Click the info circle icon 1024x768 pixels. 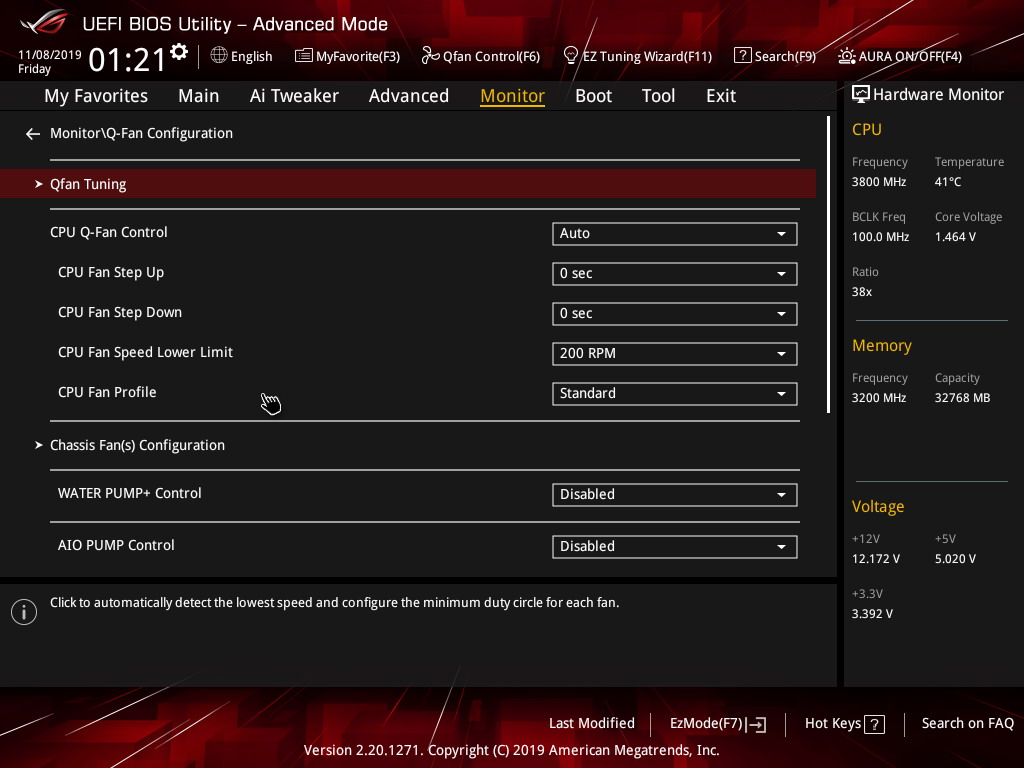point(24,612)
